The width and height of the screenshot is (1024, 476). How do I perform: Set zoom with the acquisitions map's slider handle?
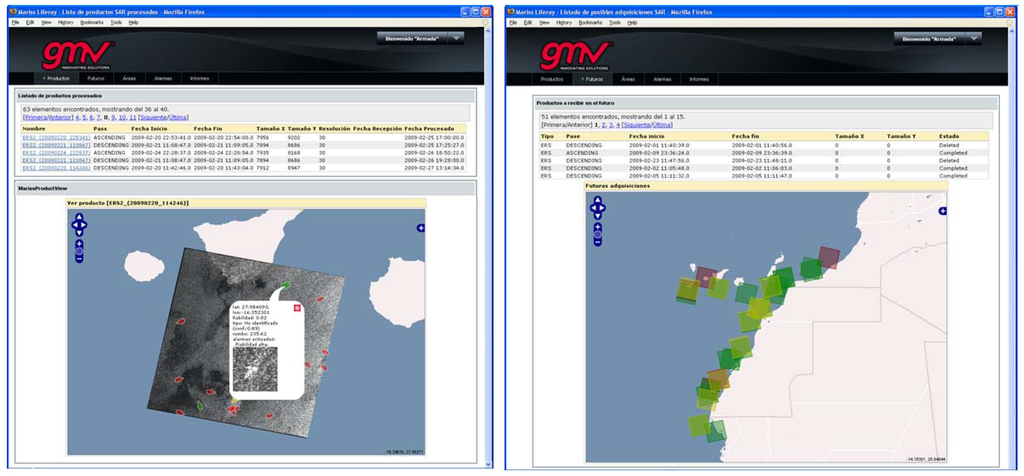(598, 234)
